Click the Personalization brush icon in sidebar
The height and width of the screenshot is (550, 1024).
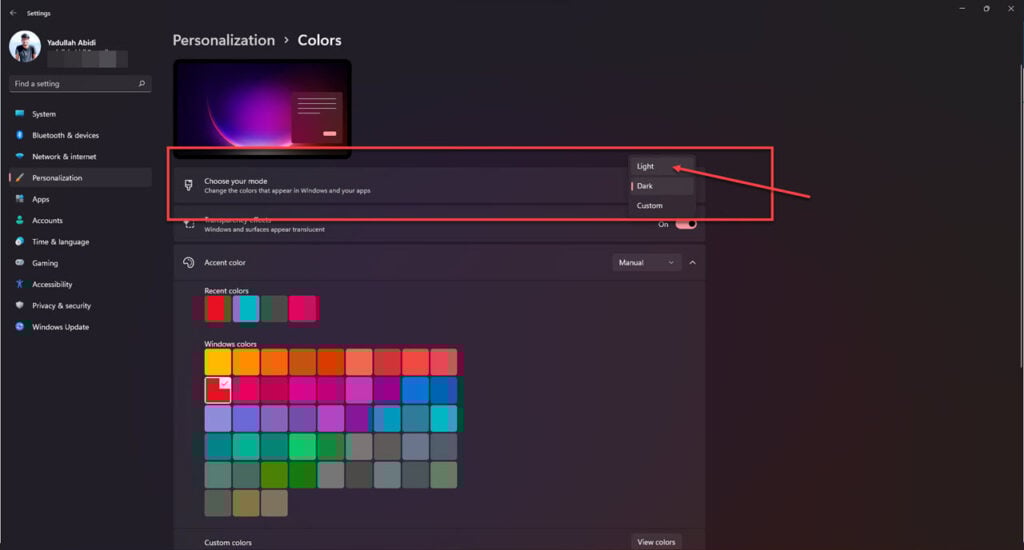pos(20,178)
